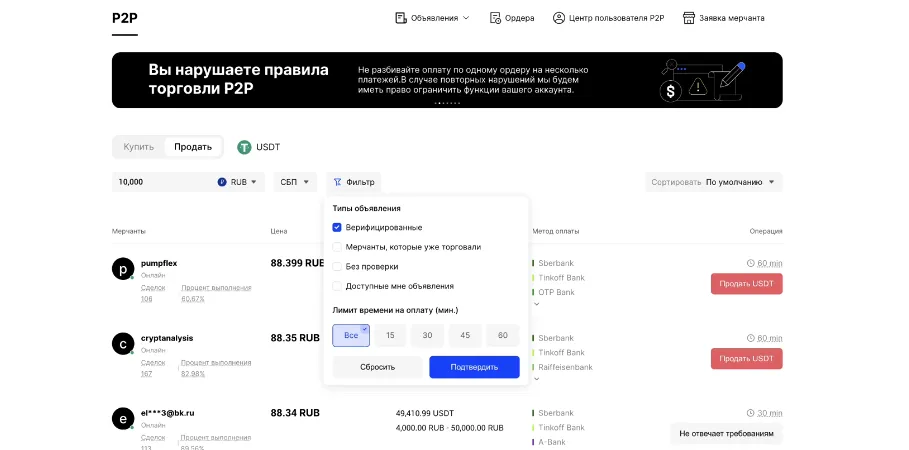The width and height of the screenshot is (909, 450).
Task: Select the Продать tab
Action: [x=193, y=147]
